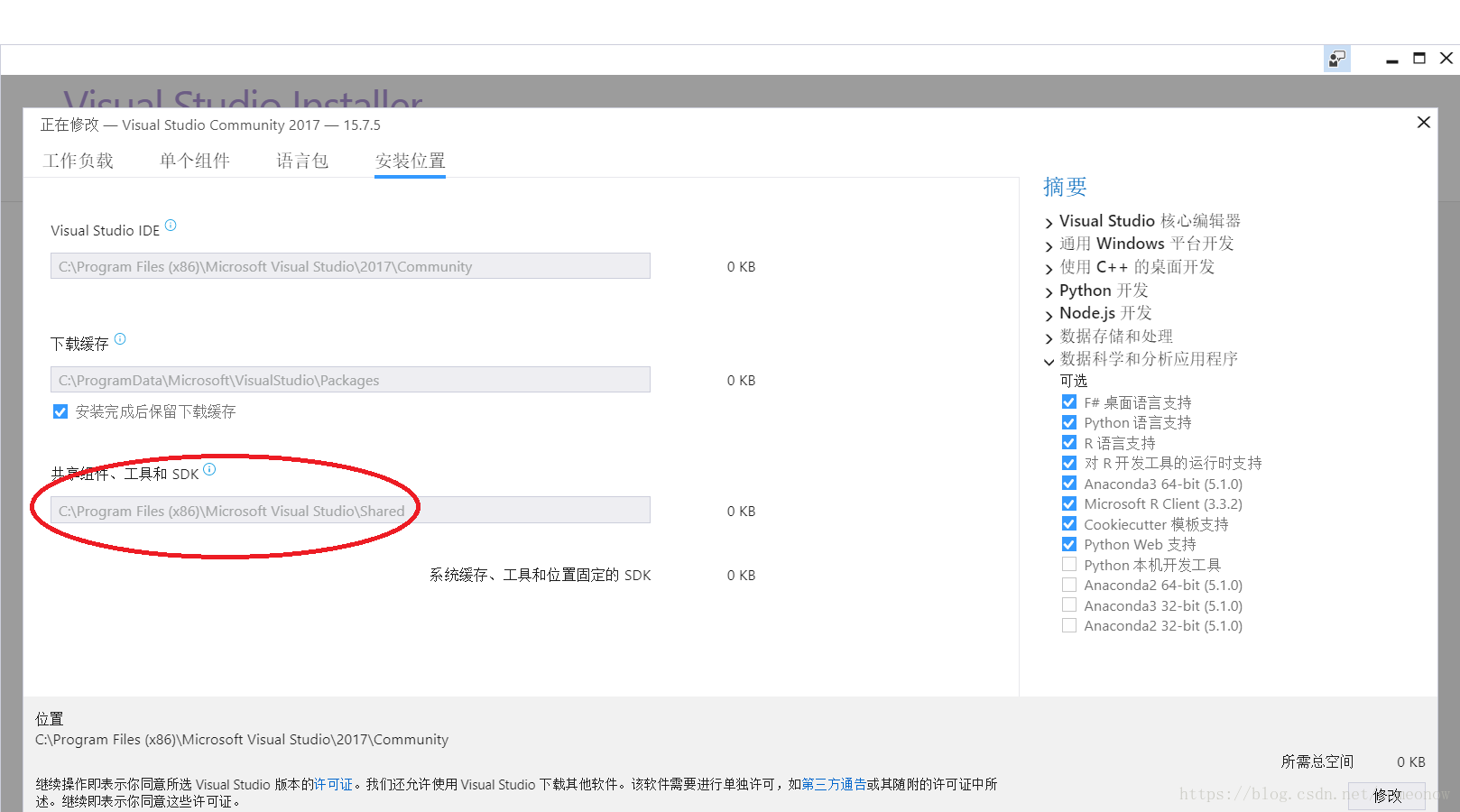Uncheck Cookiecutter 模板支持
Viewport: 1460px width, 812px height.
tap(1069, 524)
